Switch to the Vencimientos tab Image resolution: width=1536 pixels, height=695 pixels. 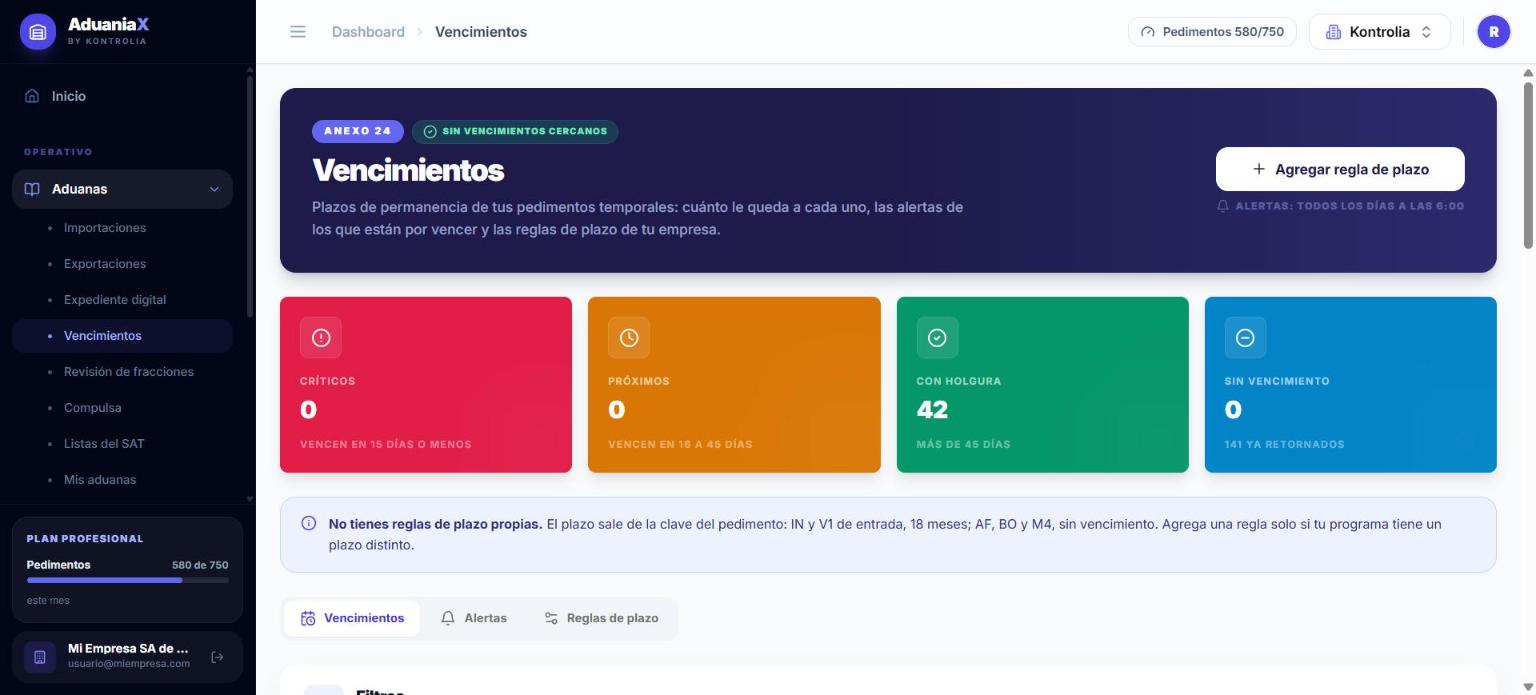coord(352,618)
